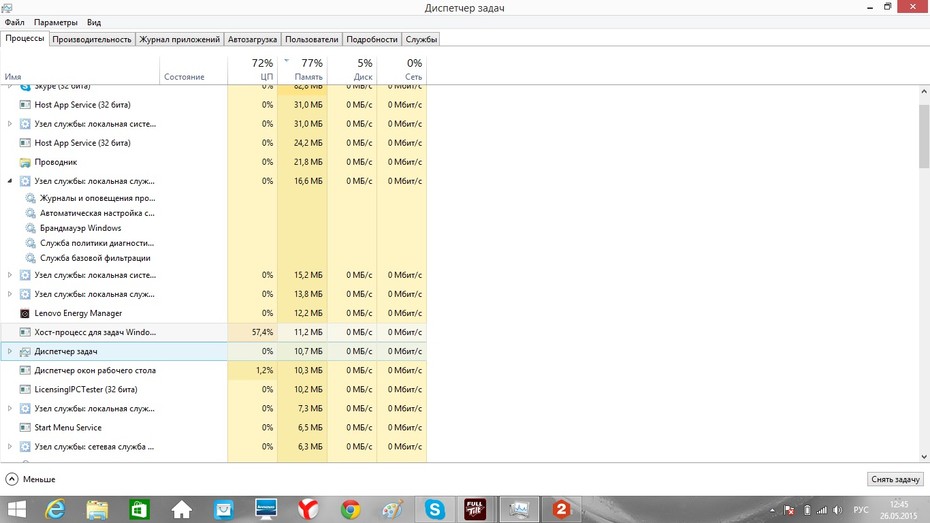Click the Снять задачу button
Image resolution: width=930 pixels, height=523 pixels.
tap(895, 479)
